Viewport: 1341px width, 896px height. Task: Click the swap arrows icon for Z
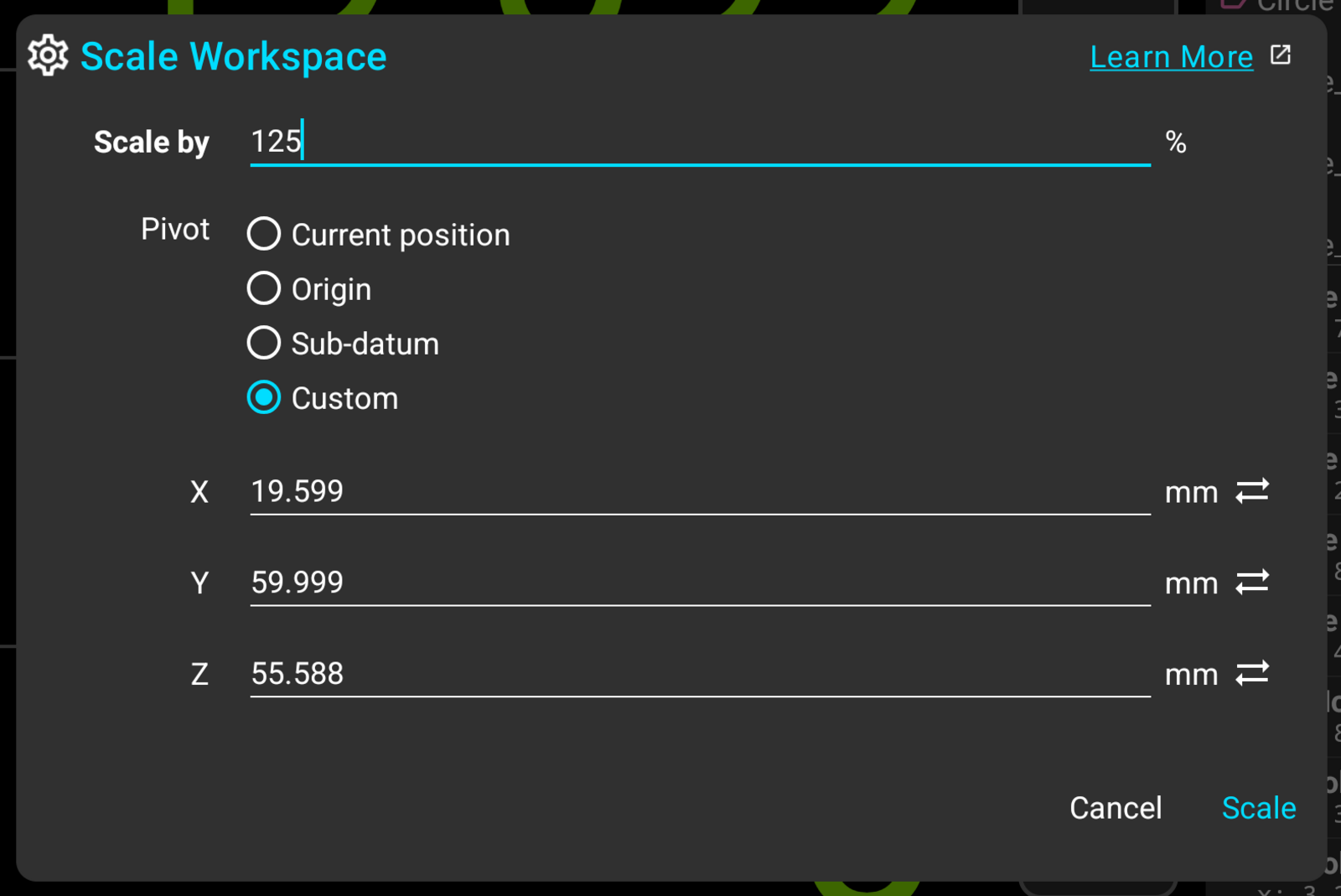(1252, 673)
